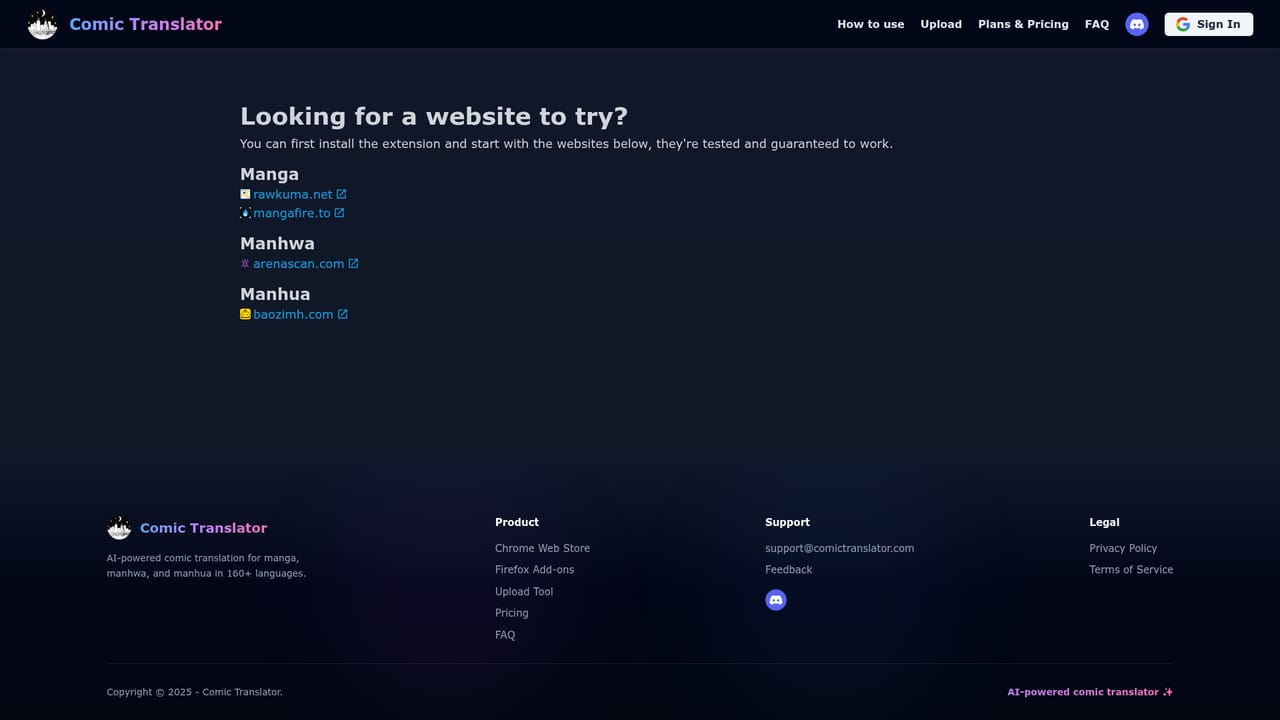Viewport: 1280px width, 720px height.
Task: Open the Privacy Policy link
Action: [x=1123, y=548]
